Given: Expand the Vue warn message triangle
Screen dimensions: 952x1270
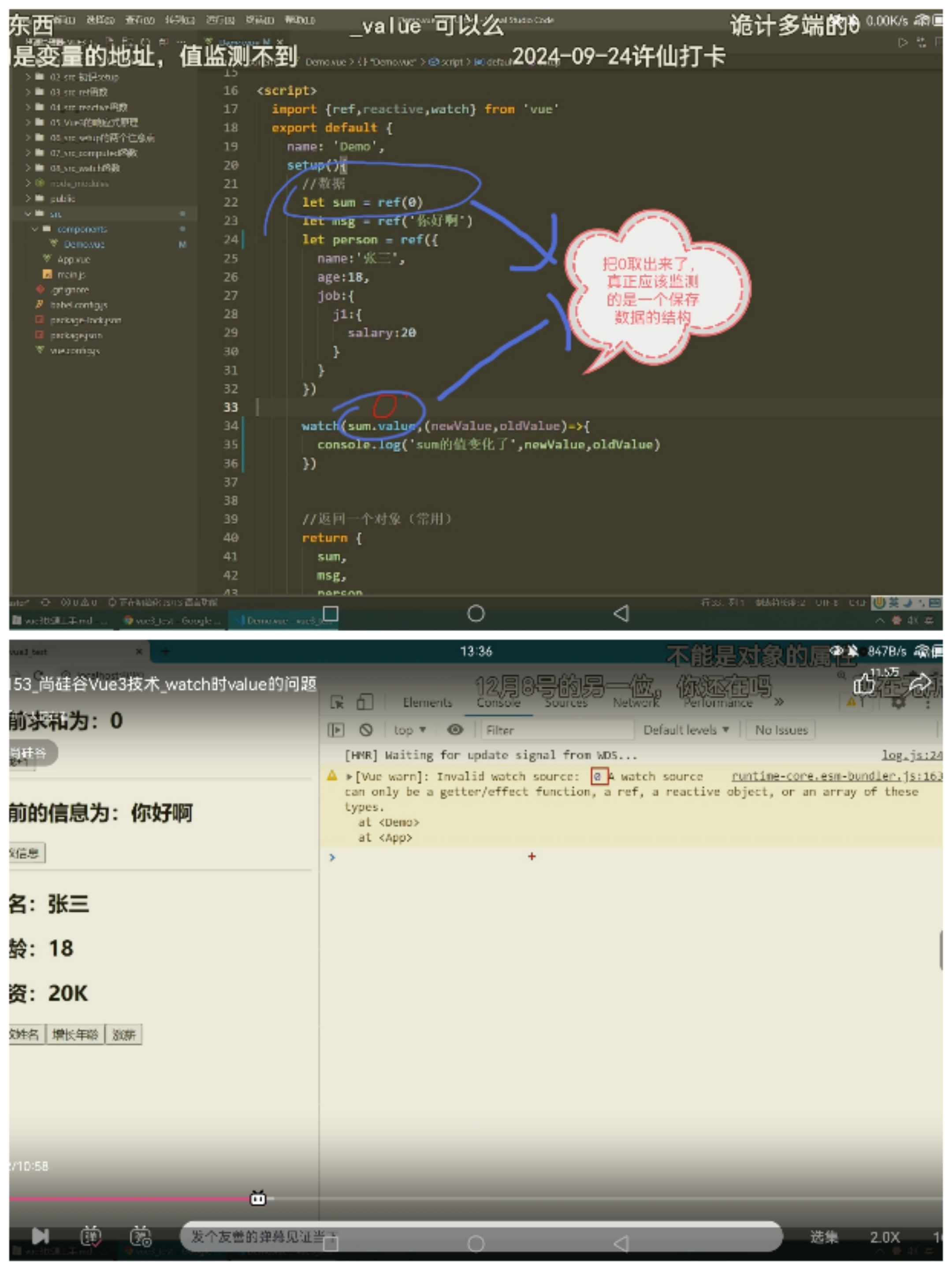Looking at the screenshot, I should click(x=349, y=777).
